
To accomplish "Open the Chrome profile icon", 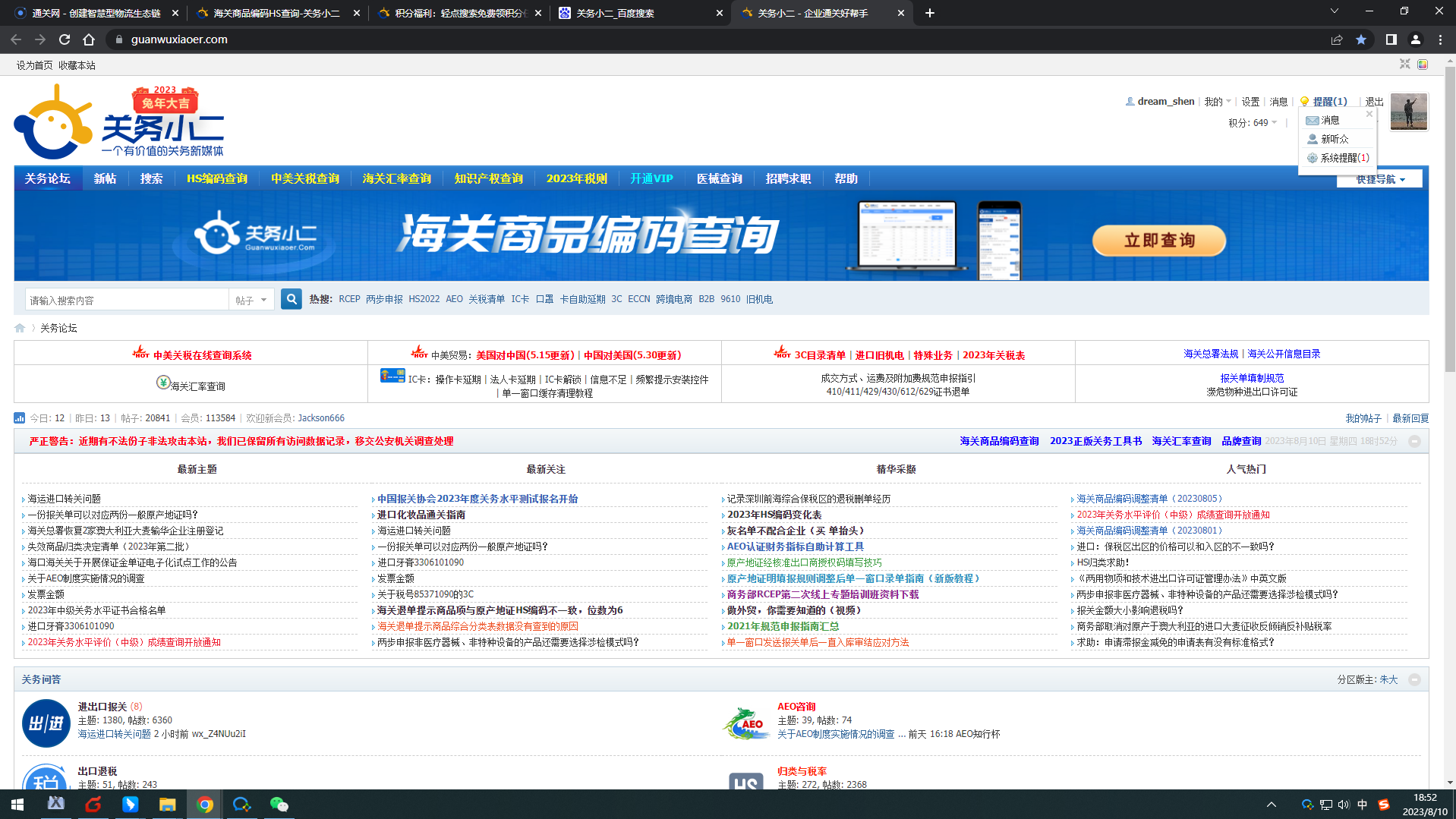I will [x=1416, y=39].
